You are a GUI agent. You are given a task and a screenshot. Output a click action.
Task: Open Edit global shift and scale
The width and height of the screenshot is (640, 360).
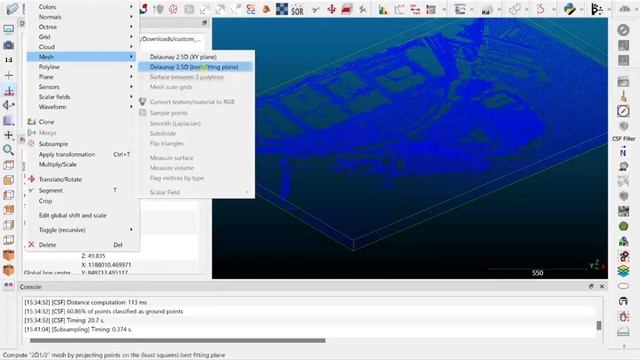coord(73,215)
